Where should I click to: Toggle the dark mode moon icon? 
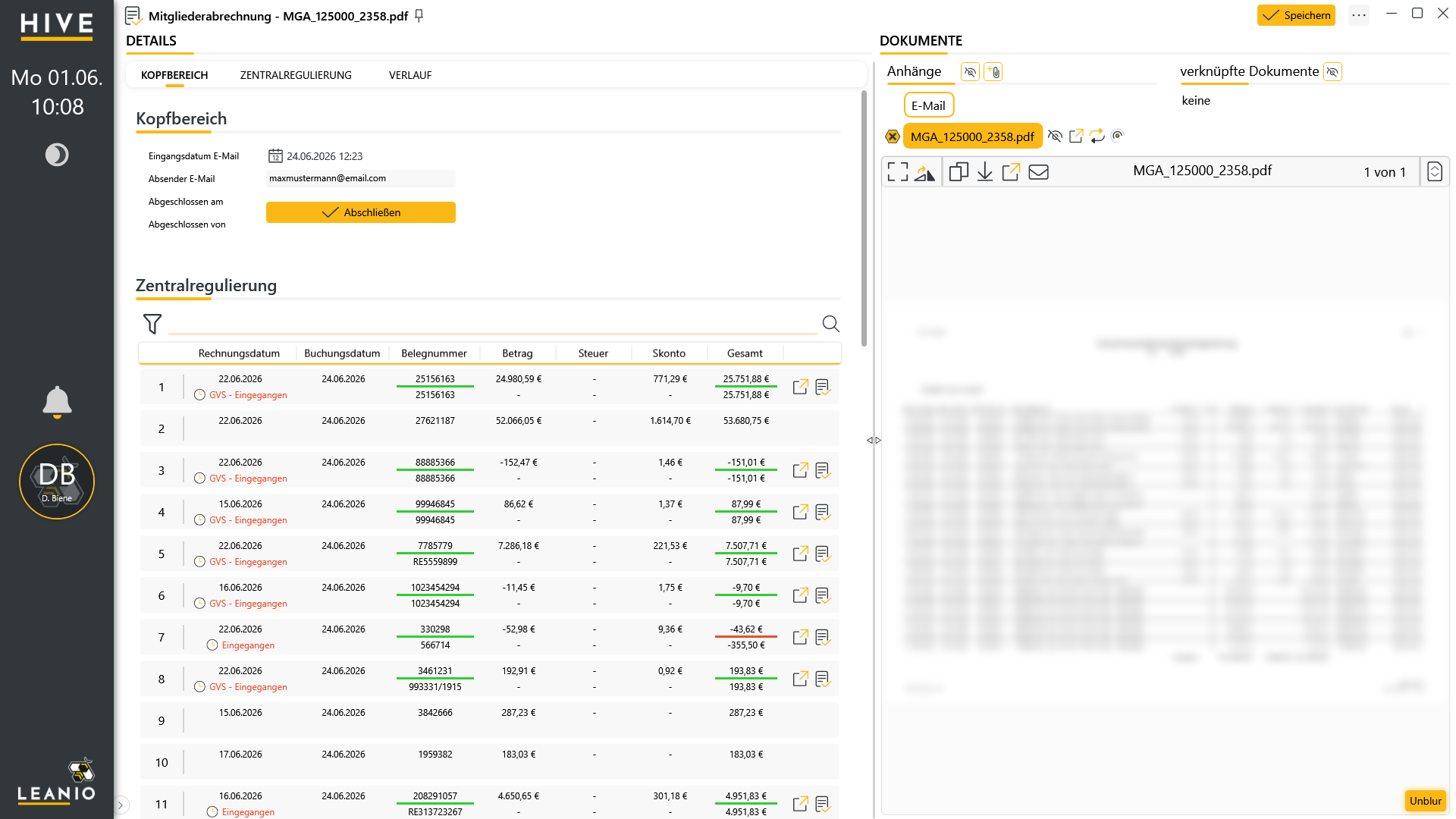[57, 155]
